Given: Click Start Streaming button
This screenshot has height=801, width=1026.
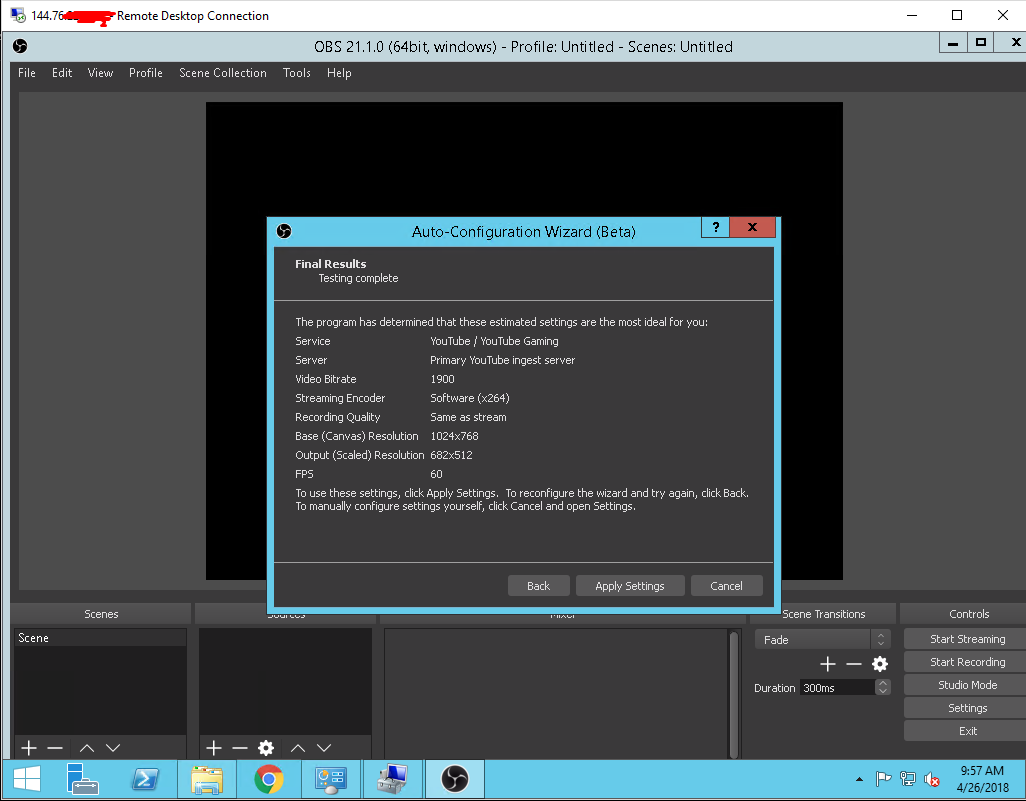Looking at the screenshot, I should (967, 639).
